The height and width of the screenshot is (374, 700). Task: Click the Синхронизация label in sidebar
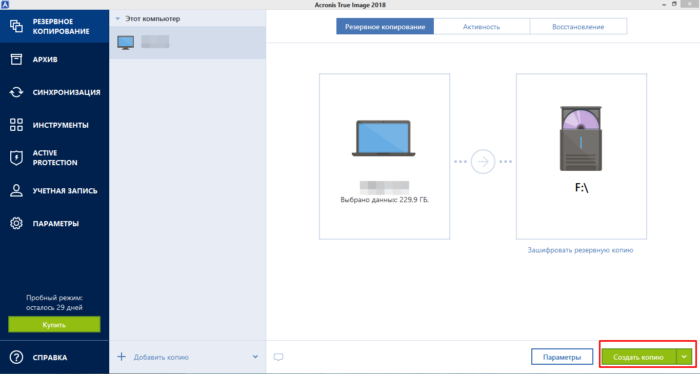[67, 92]
